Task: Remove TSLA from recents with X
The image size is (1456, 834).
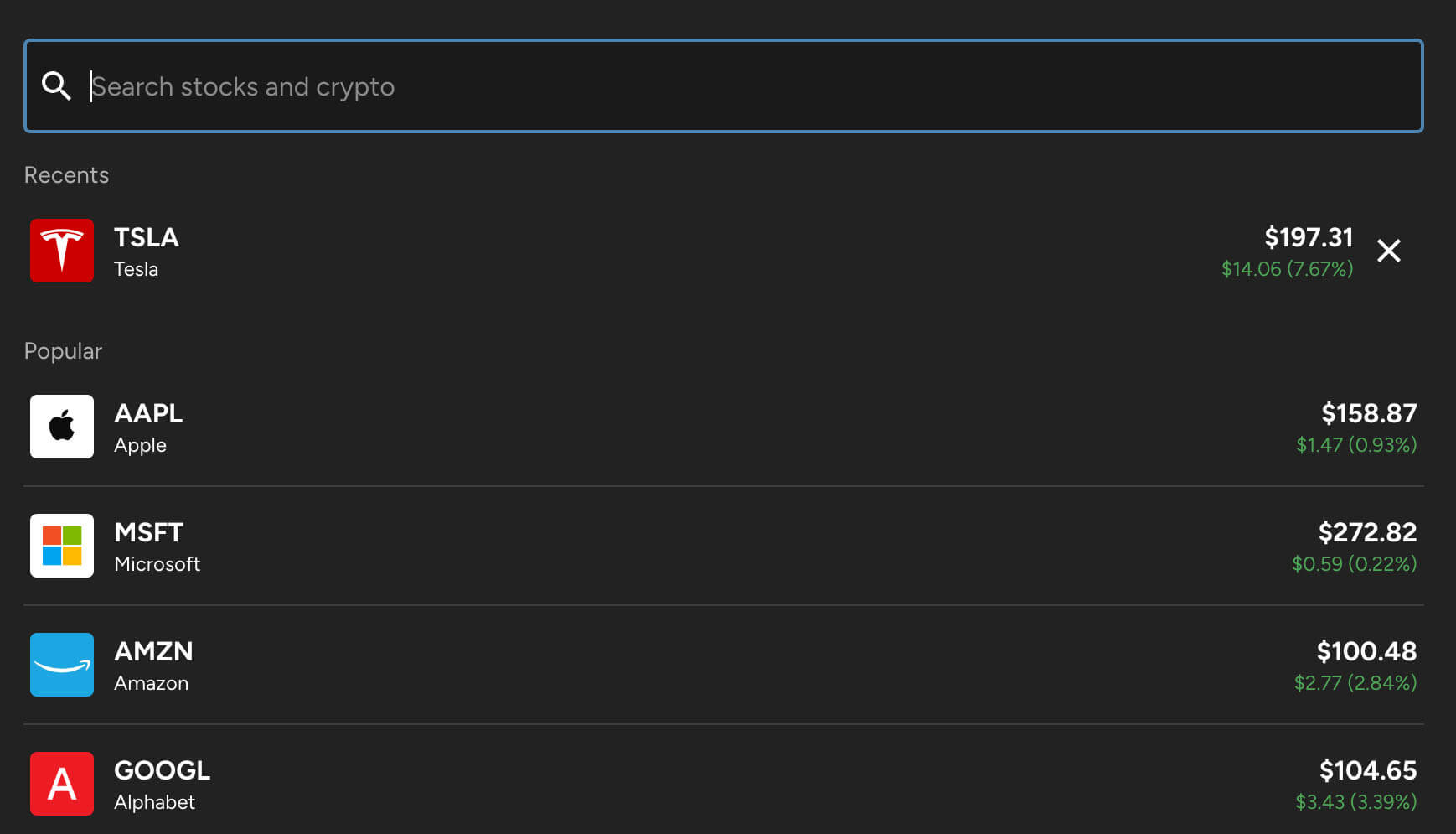Action: (x=1389, y=251)
